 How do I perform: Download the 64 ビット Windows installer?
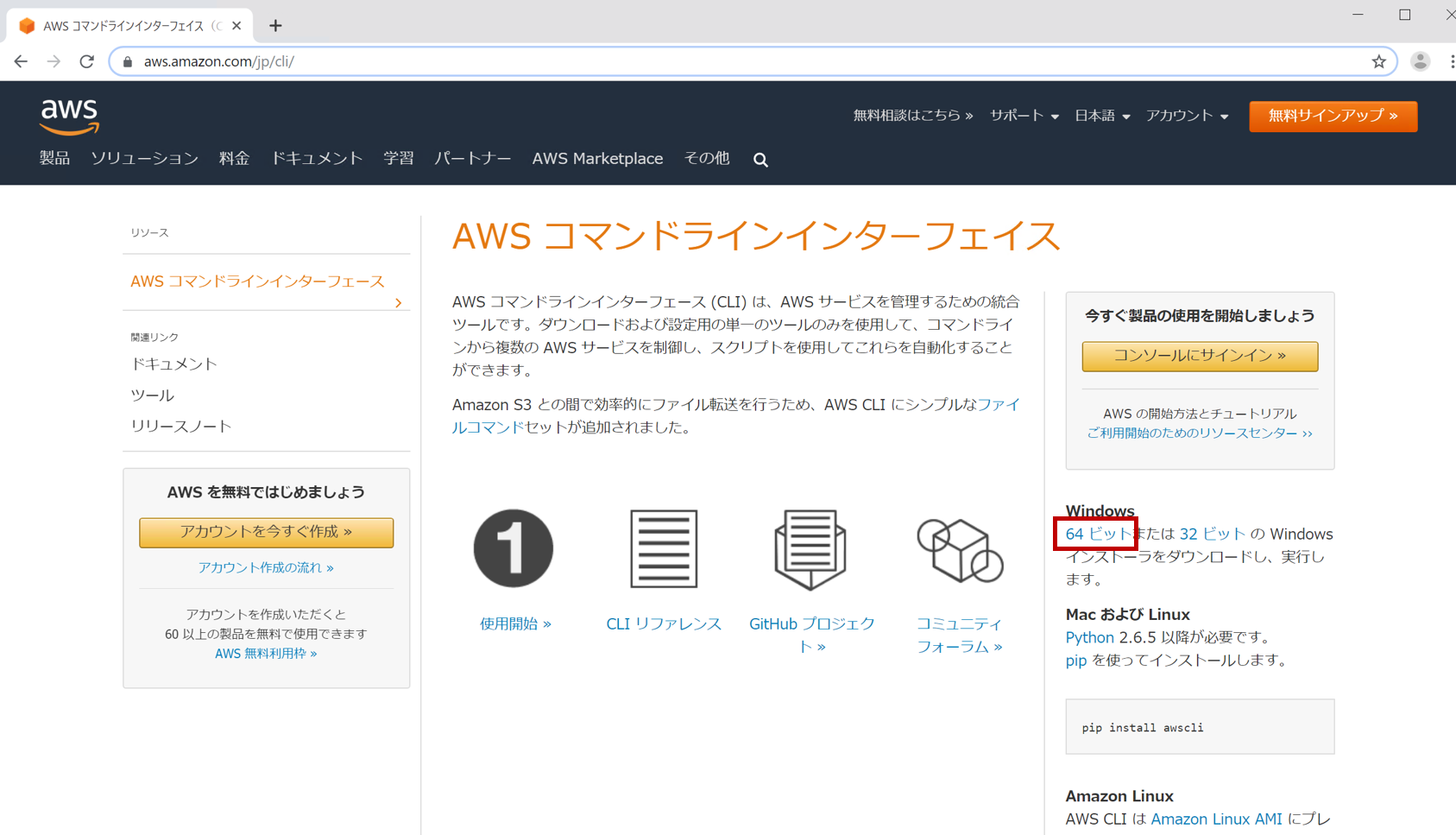pyautogui.click(x=1098, y=534)
